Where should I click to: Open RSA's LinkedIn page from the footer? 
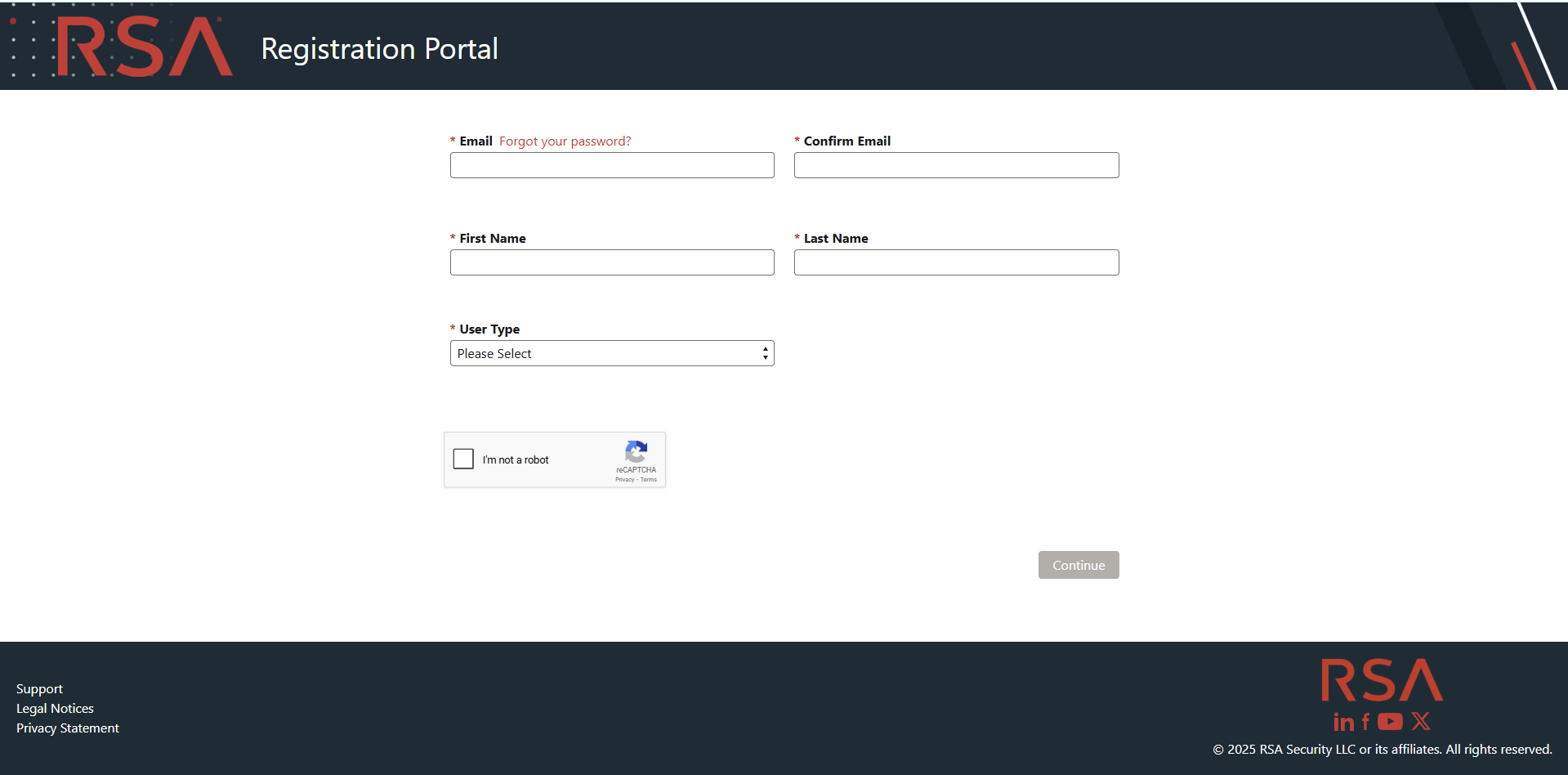click(x=1343, y=722)
